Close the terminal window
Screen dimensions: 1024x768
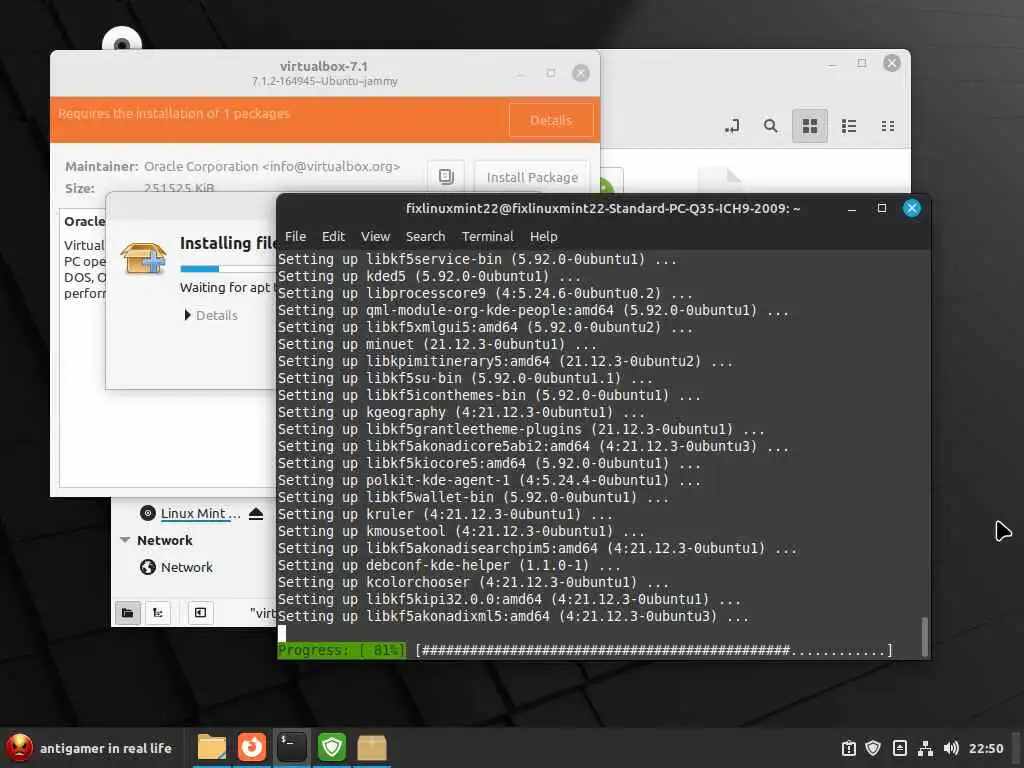[912, 208]
